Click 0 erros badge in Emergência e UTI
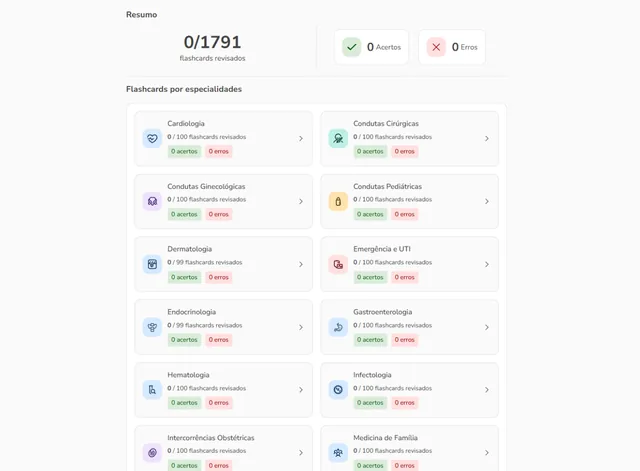Image resolution: width=640 pixels, height=471 pixels. pos(404,277)
